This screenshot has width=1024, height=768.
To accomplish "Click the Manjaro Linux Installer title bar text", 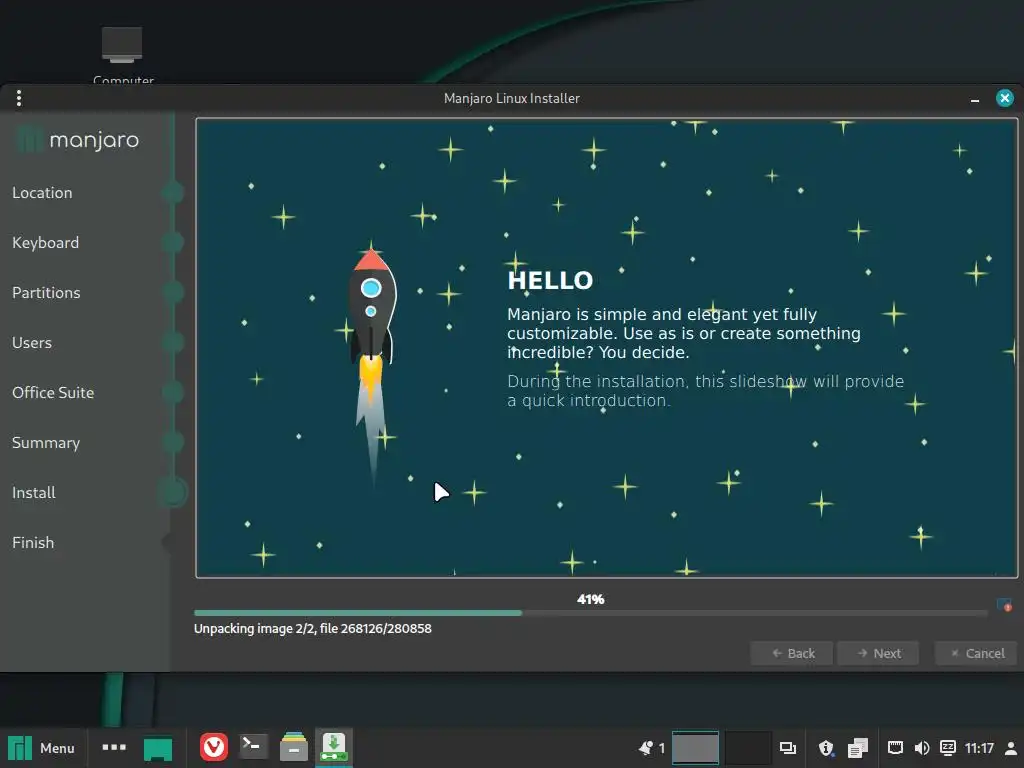I will point(511,98).
